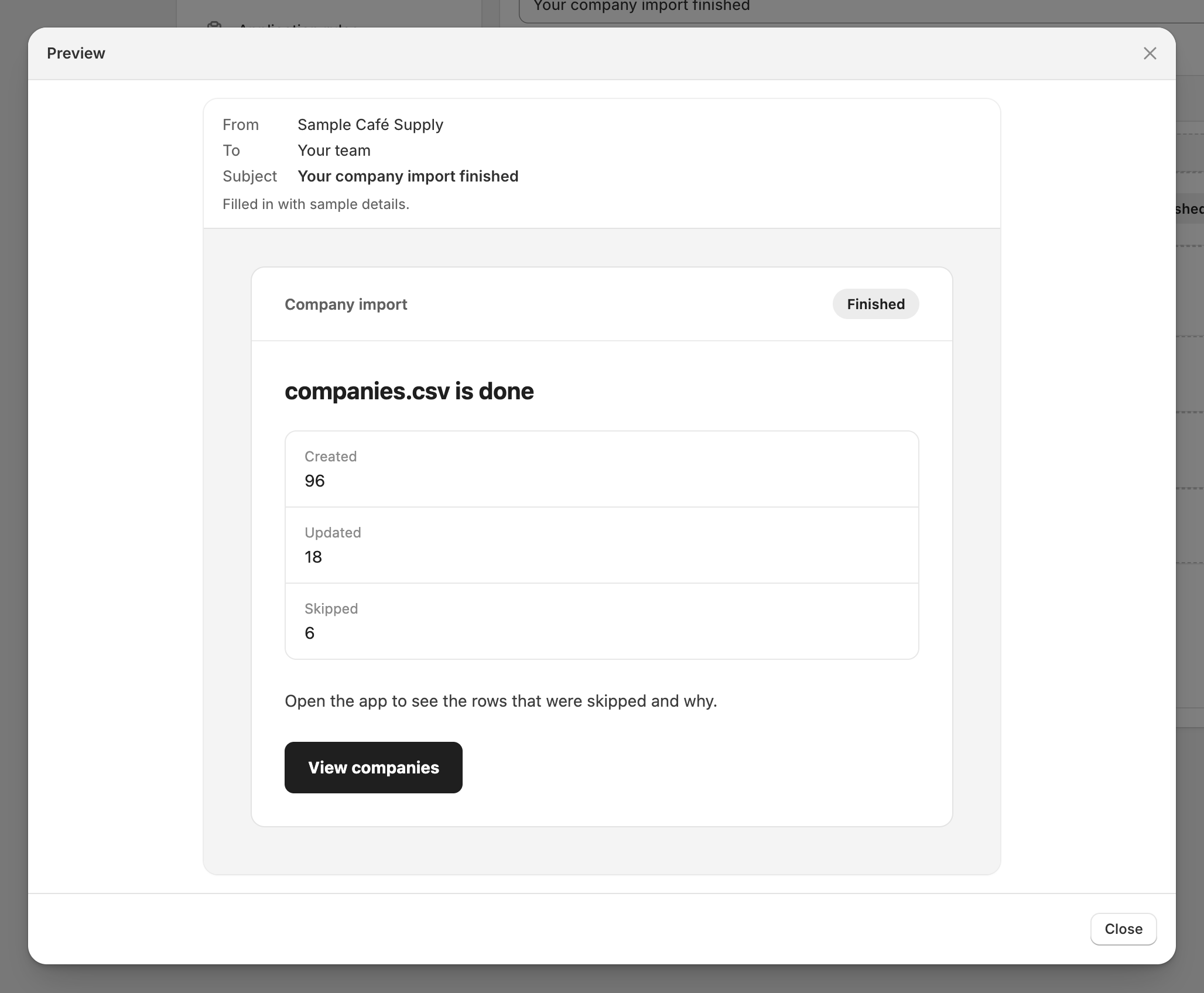The height and width of the screenshot is (993, 1204).
Task: Click the 'Skipped' label
Action: [x=331, y=609]
